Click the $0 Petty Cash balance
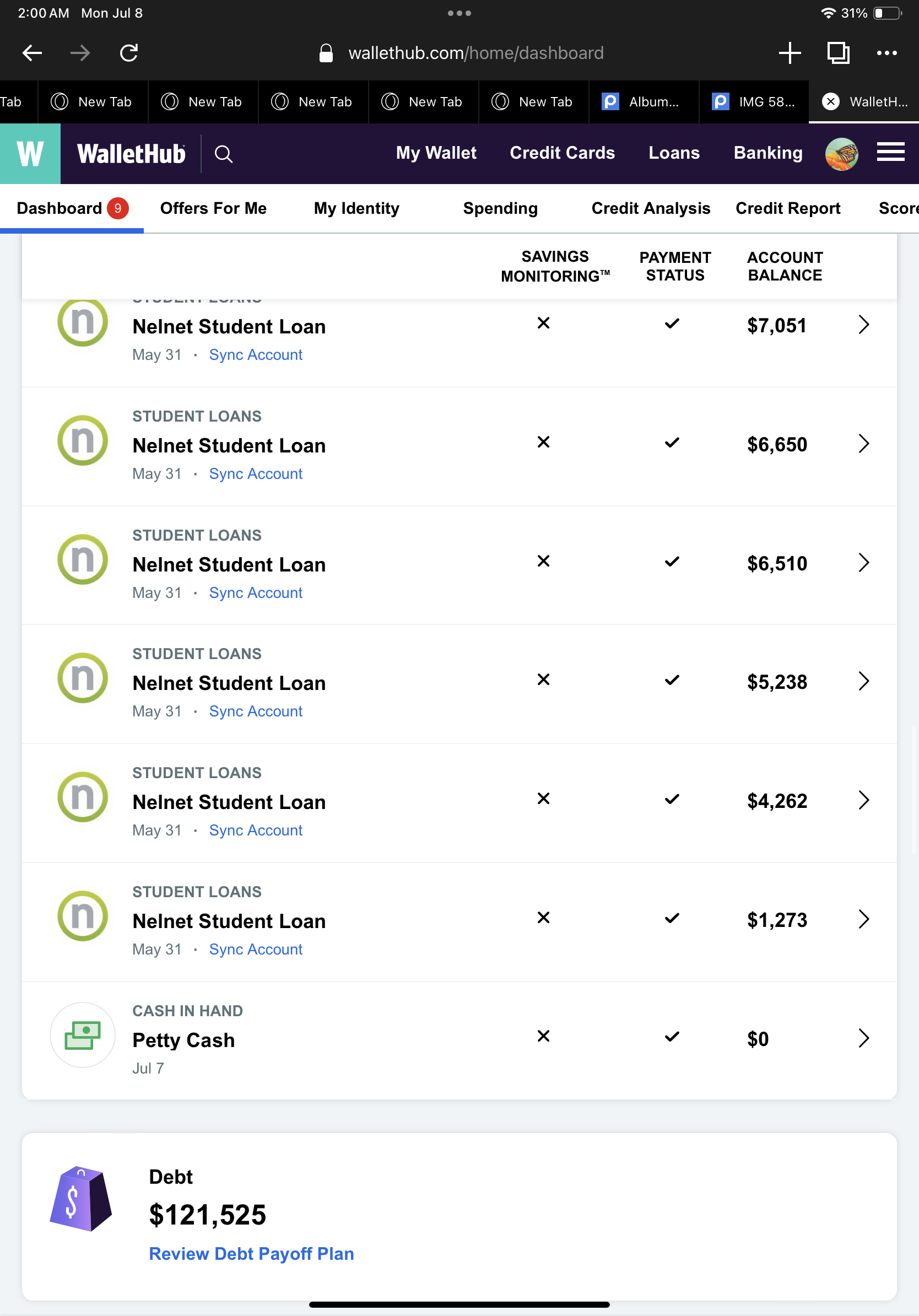The image size is (919, 1316). click(x=758, y=1039)
